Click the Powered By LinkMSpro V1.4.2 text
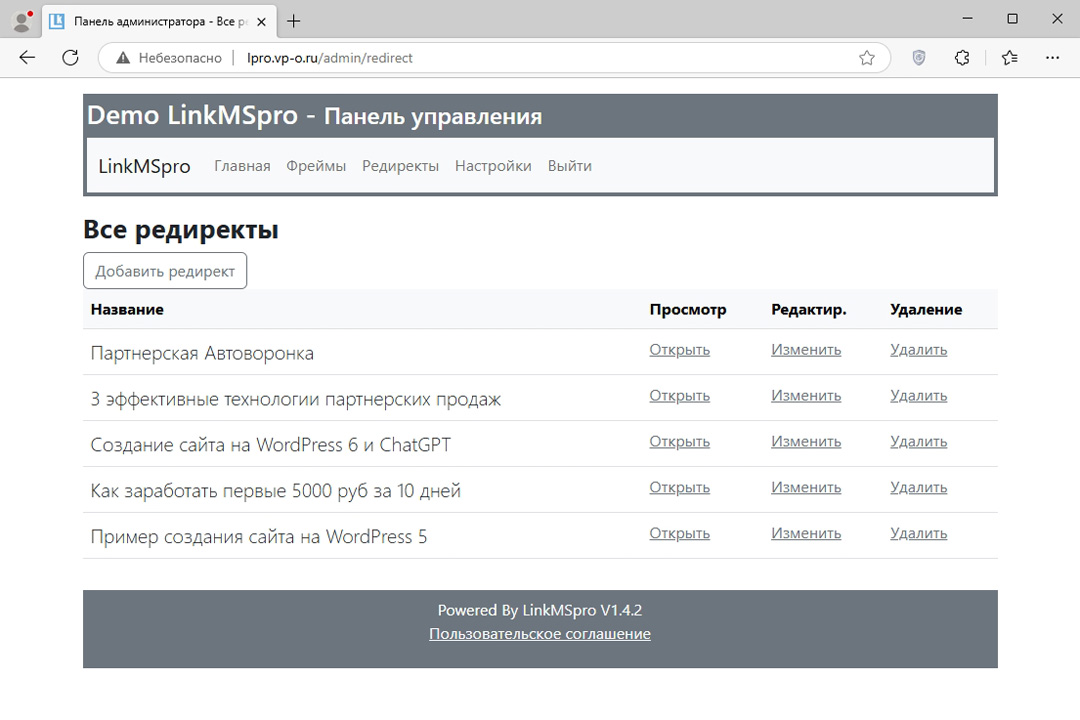1080x720 pixels. 539,610
